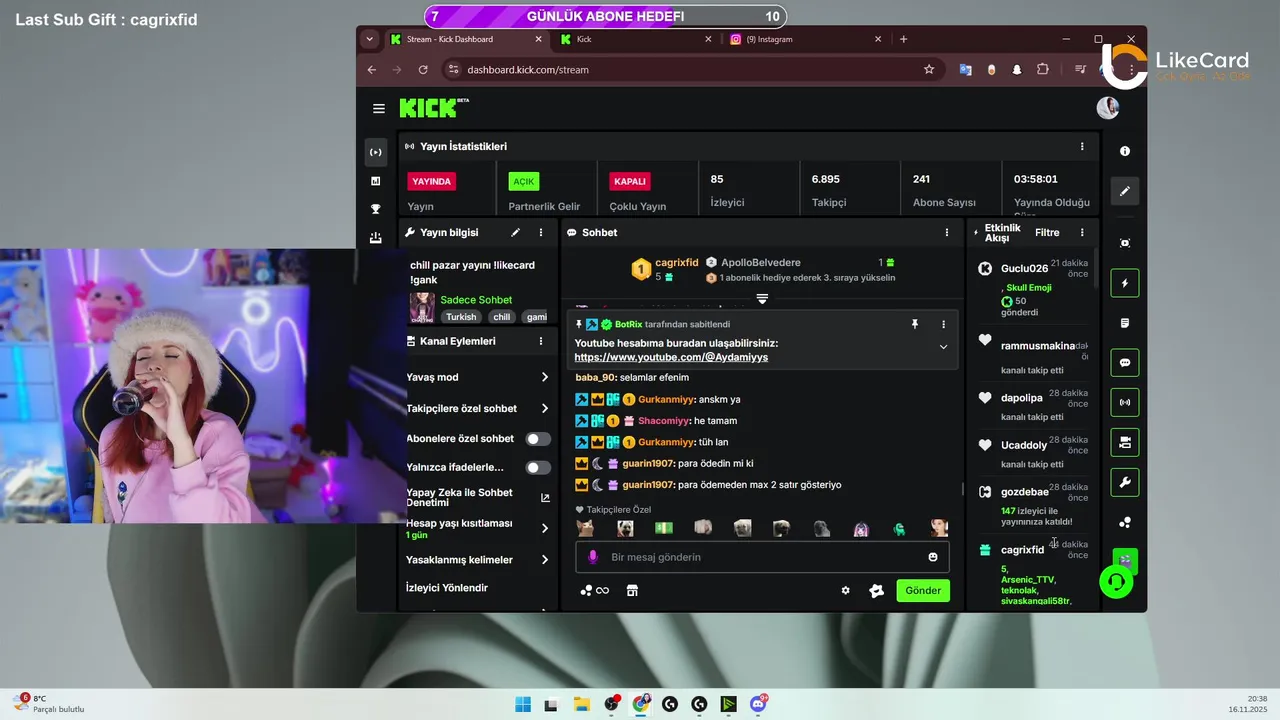Viewport: 1280px width, 720px height.
Task: Open browser extensions puzzle icon
Action: click(1043, 70)
